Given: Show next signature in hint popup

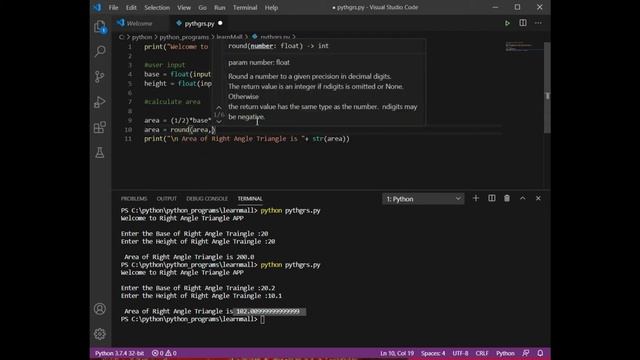Looking at the screenshot, I should click(219, 122).
